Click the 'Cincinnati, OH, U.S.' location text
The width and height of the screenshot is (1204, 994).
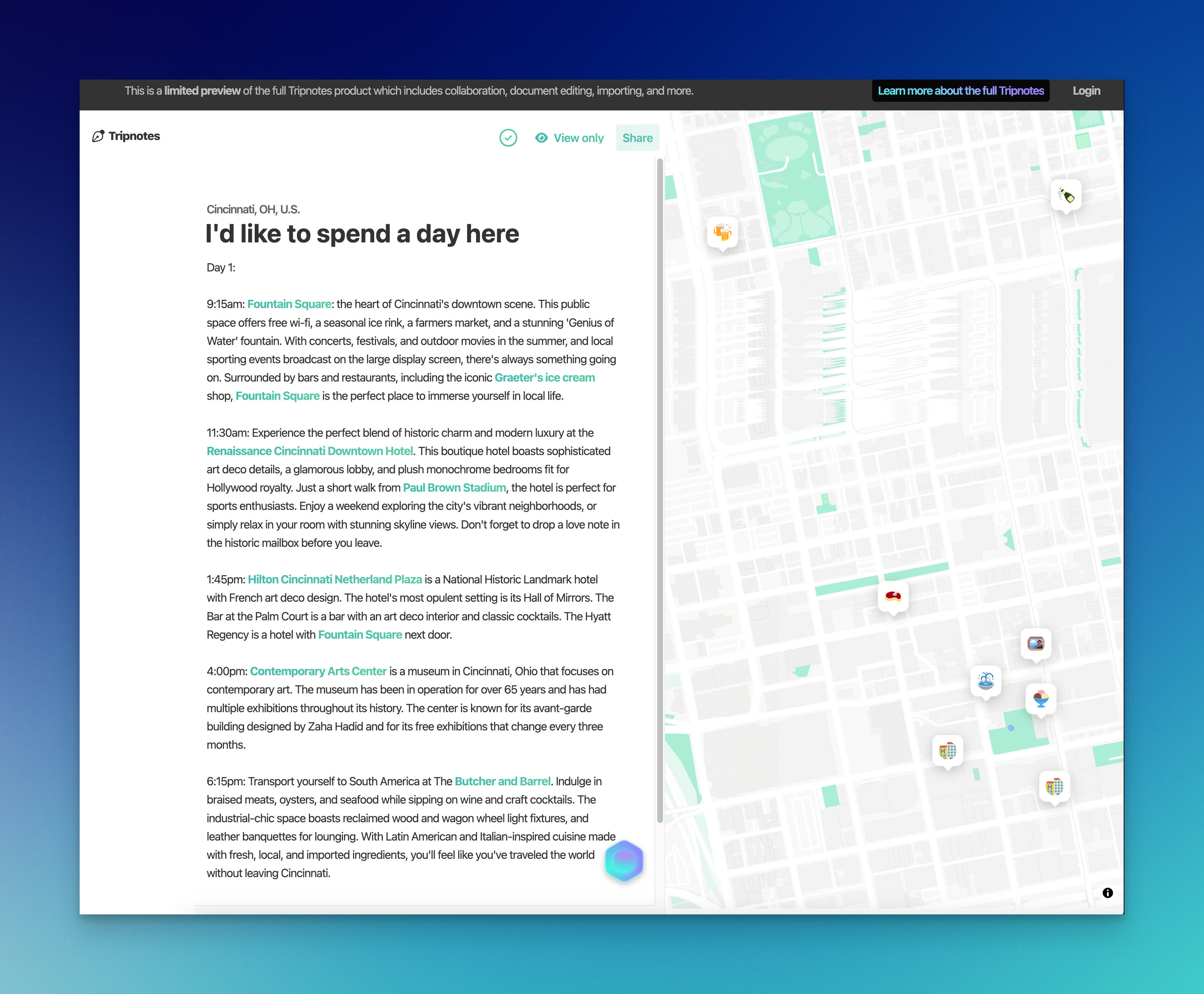(x=253, y=209)
